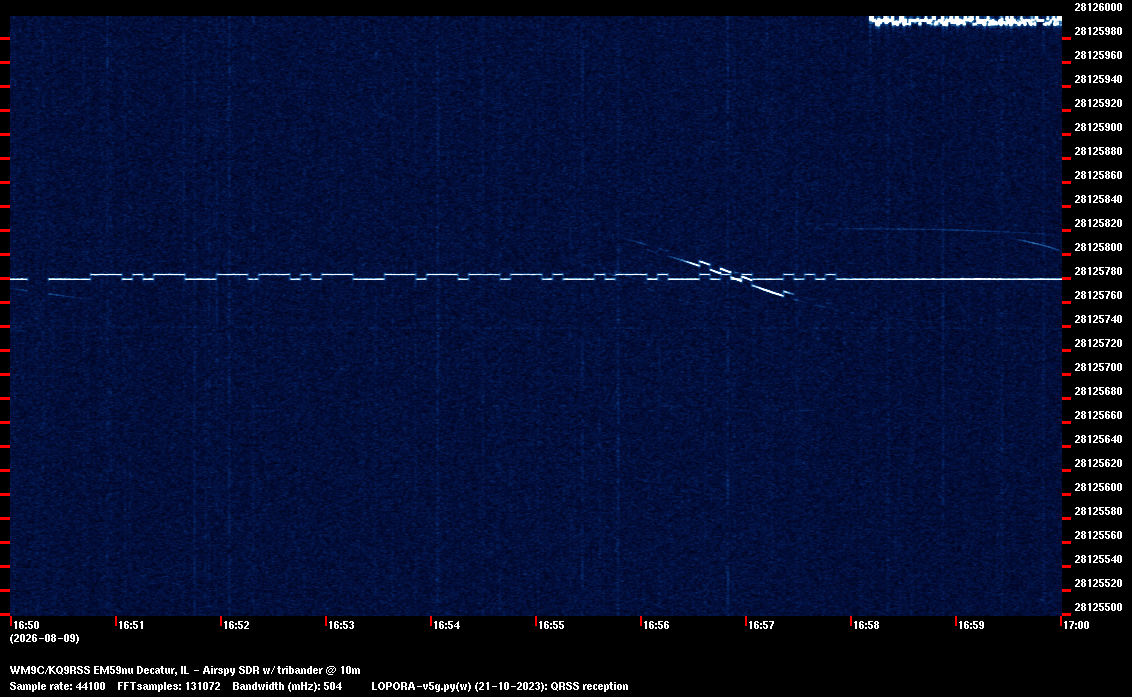
Task: Click the 28125640 frequency label
Action: click(x=1098, y=439)
